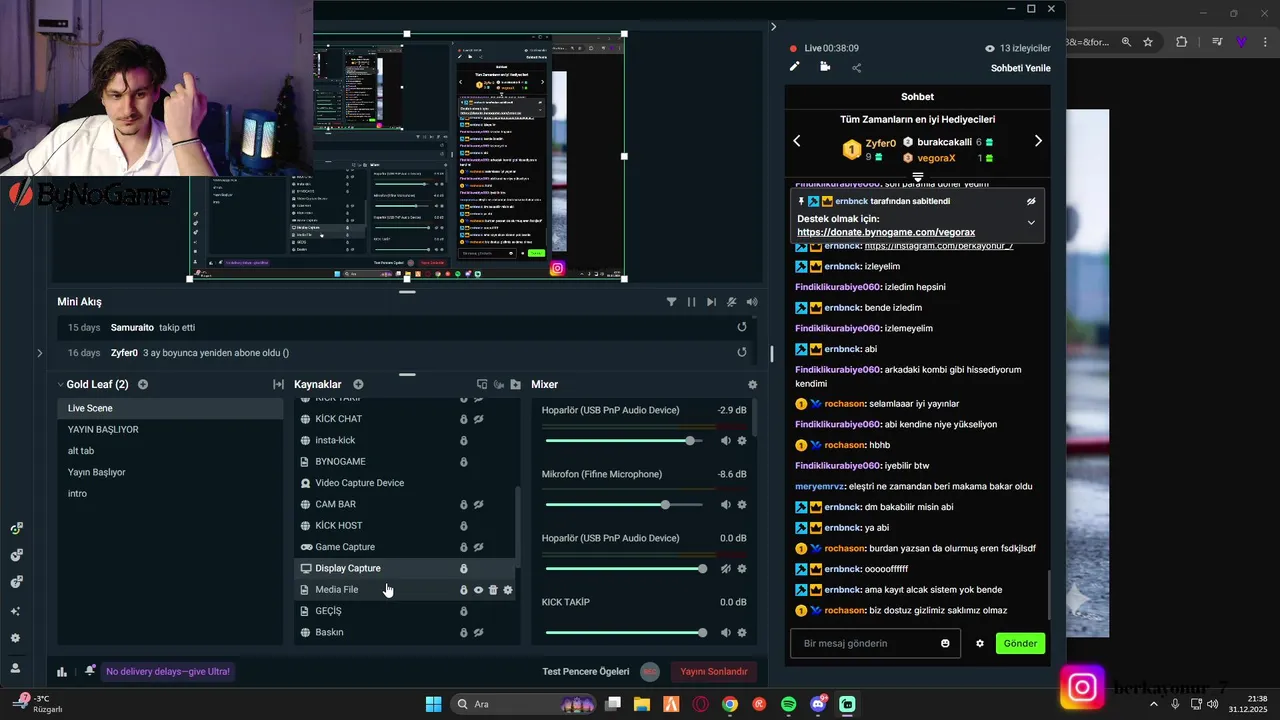The height and width of the screenshot is (720, 1280).
Task: Start recording with the REC button
Action: pyautogui.click(x=650, y=672)
